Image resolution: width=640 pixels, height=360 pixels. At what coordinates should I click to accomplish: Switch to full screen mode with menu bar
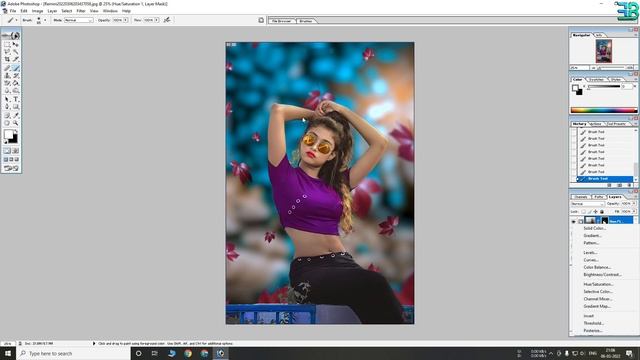(11, 160)
